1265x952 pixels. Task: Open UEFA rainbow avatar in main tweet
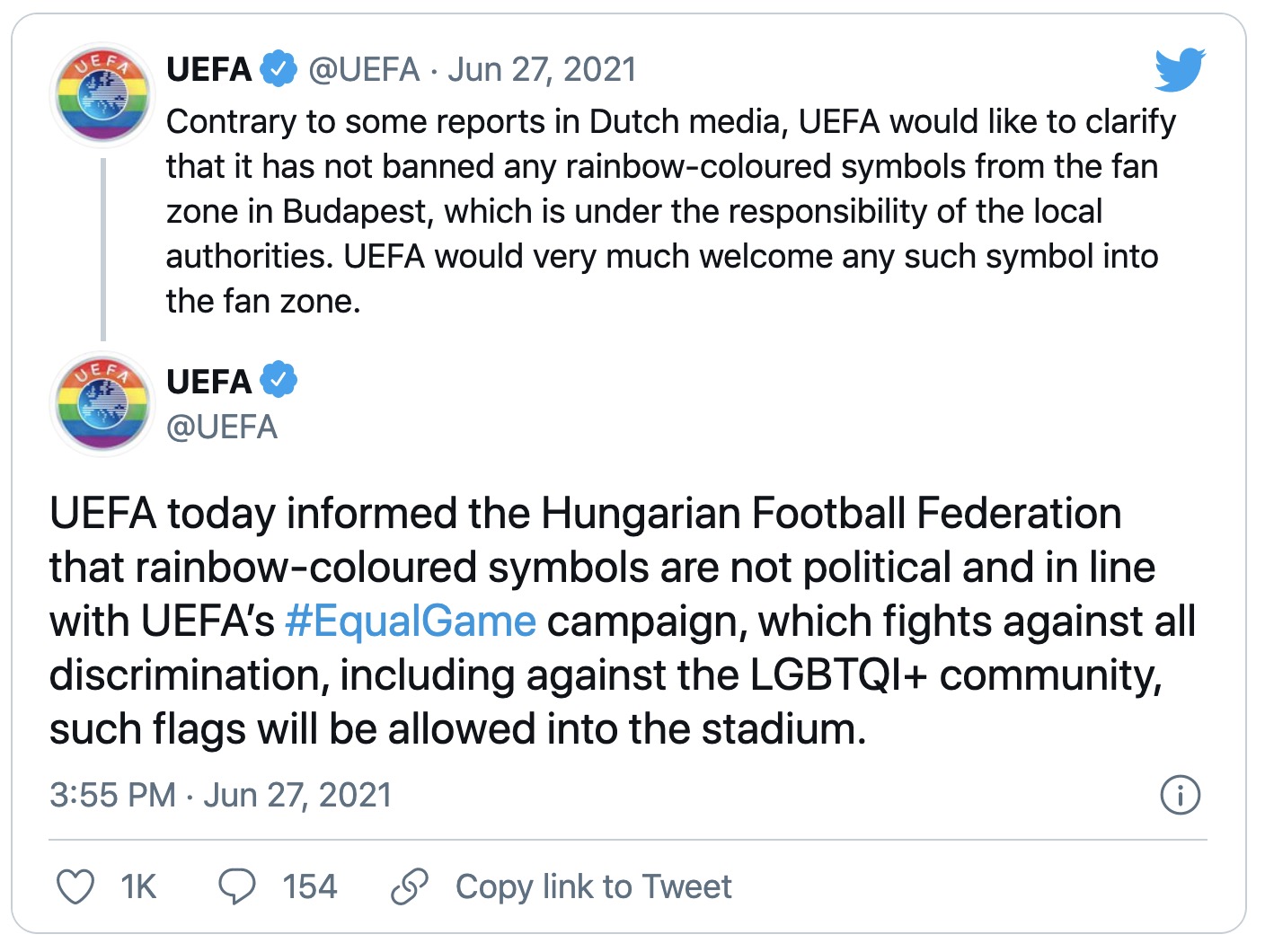102,404
